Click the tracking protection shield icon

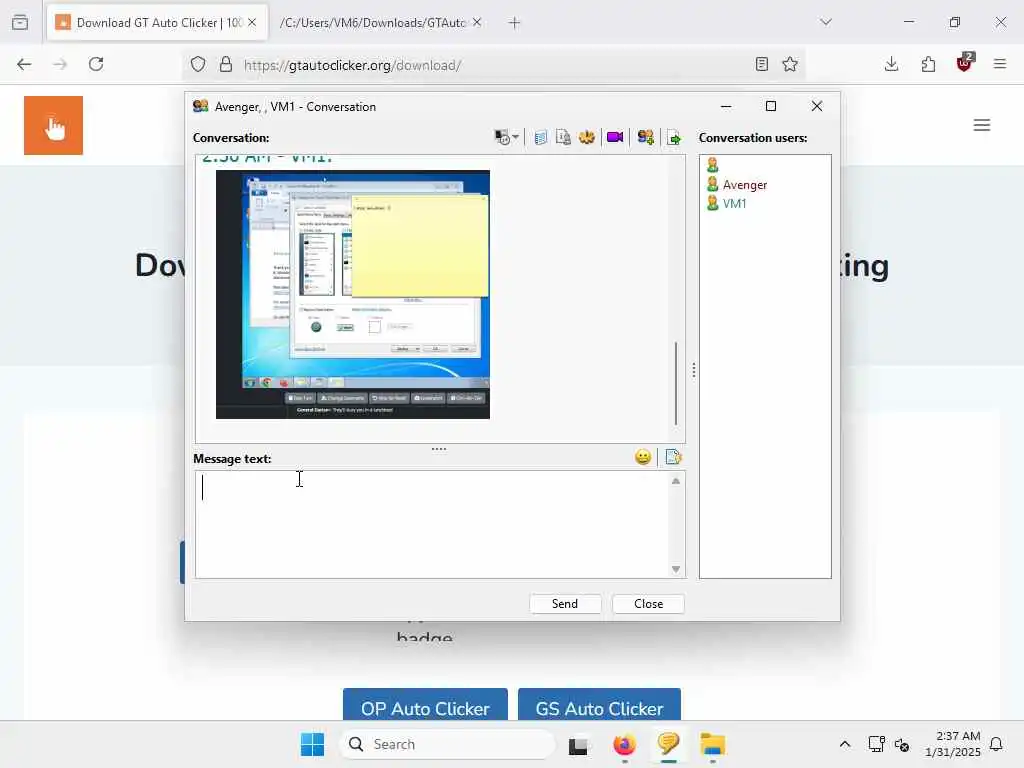click(x=198, y=65)
